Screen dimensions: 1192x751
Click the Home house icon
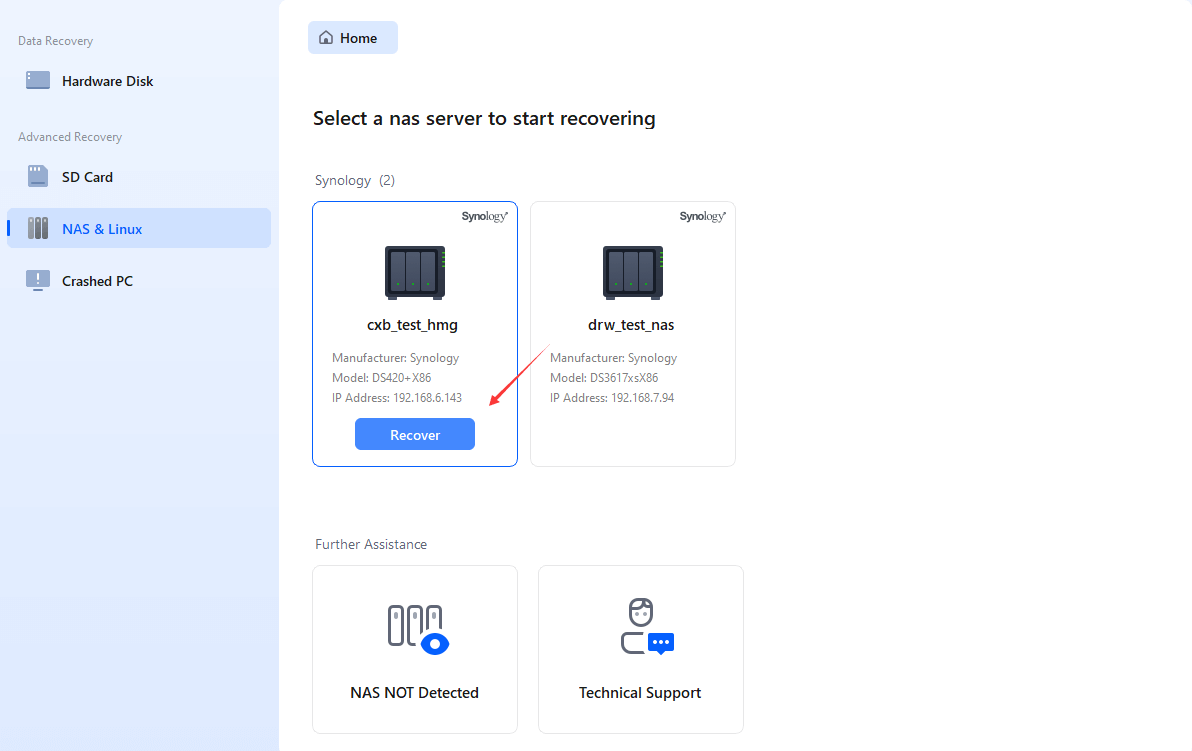[x=324, y=37]
